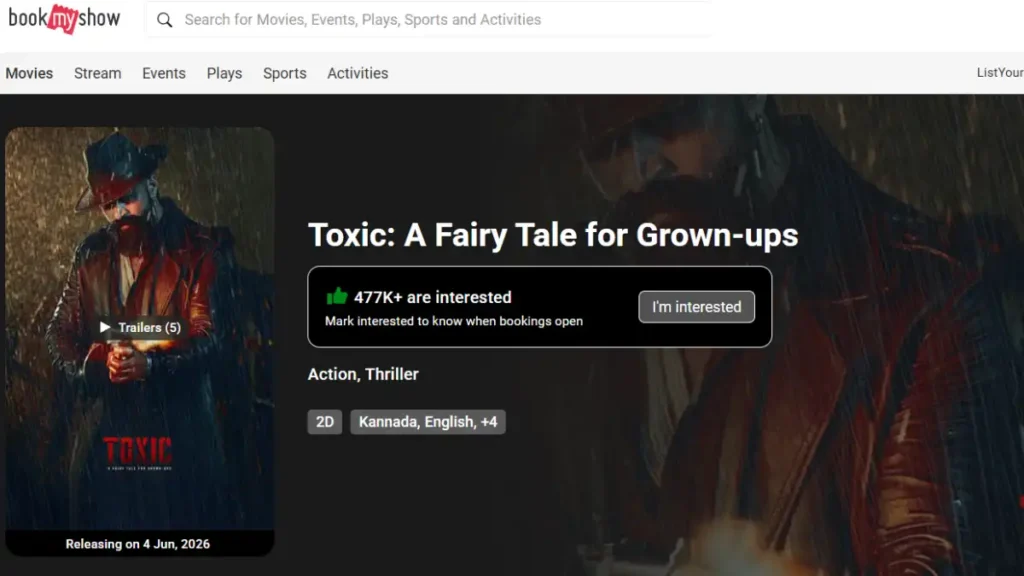Open the Sports category
This screenshot has height=576, width=1024.
point(284,73)
